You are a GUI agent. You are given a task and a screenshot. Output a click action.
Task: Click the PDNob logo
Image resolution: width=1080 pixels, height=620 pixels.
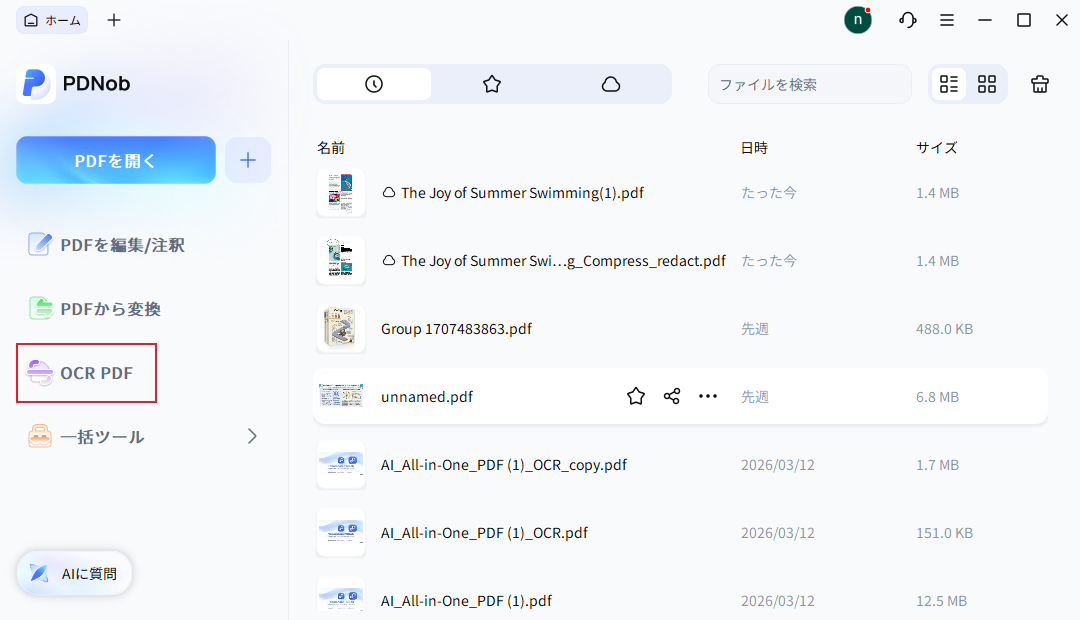[x=72, y=84]
